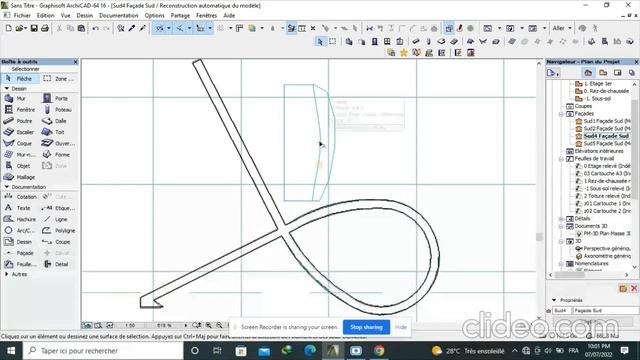Select the Escalier stair tool
The width and height of the screenshot is (640, 360).
click(20, 132)
